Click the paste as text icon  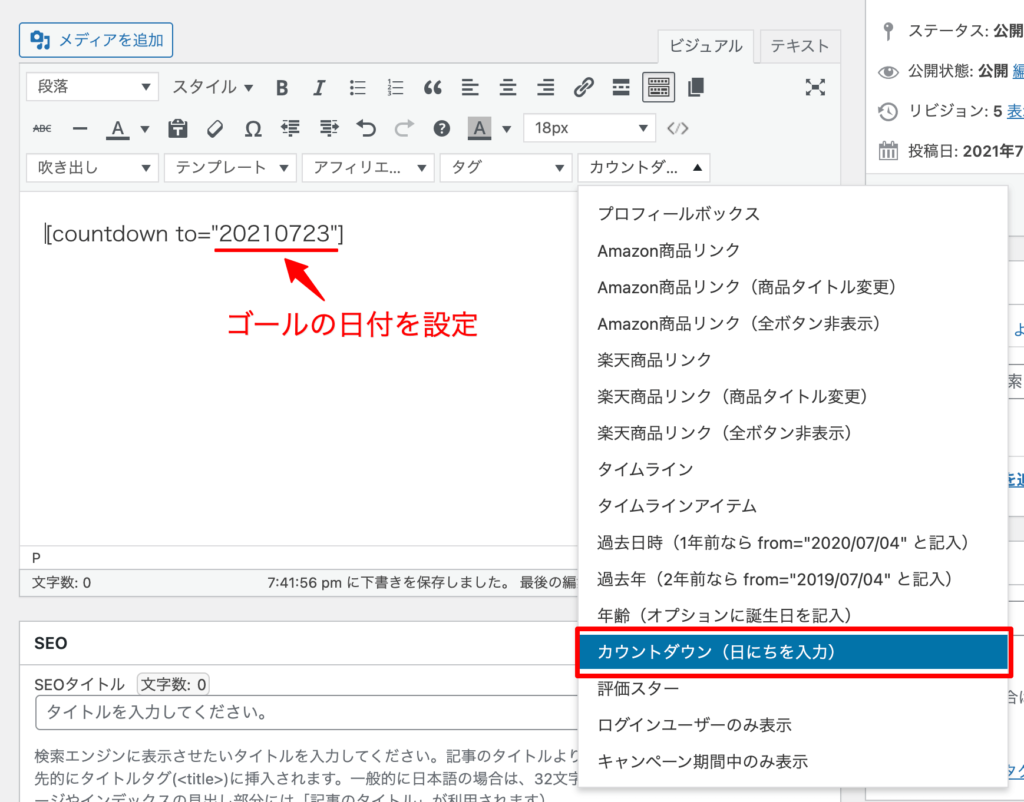[178, 129]
